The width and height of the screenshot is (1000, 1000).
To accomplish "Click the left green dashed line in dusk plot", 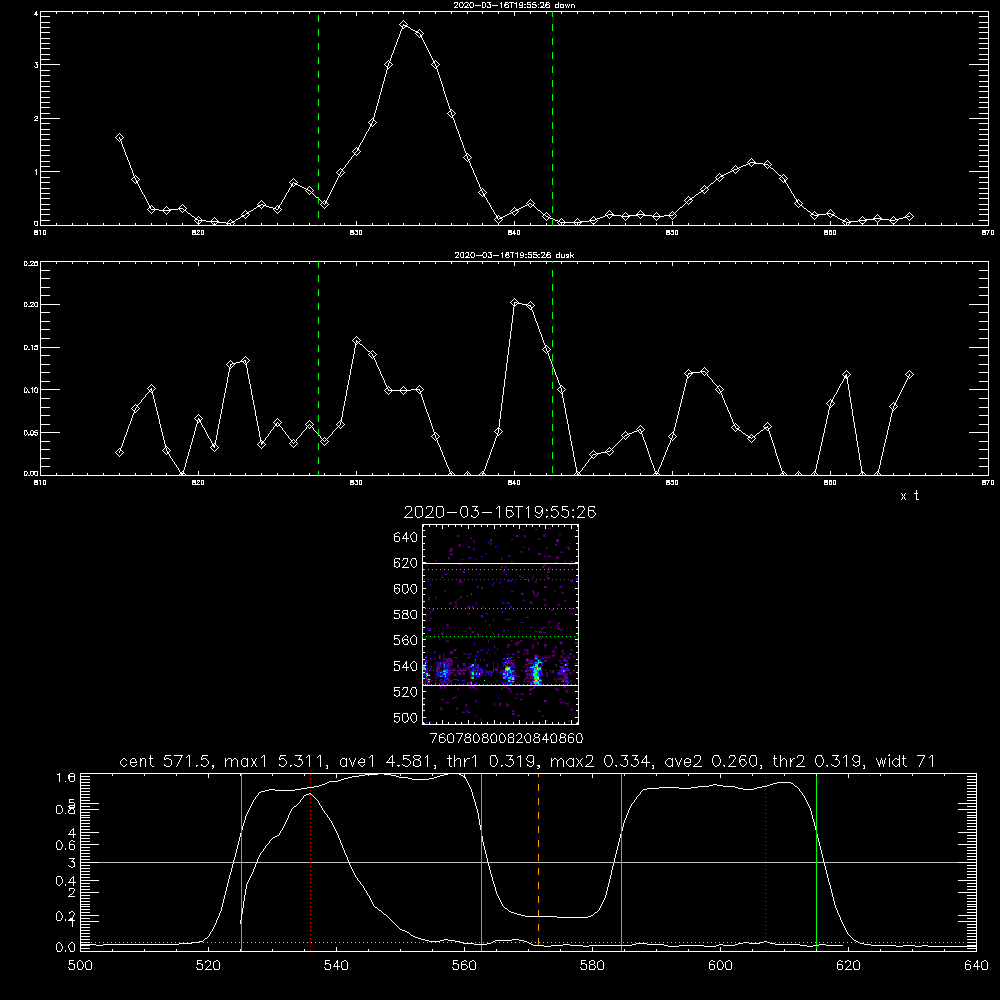I will click(318, 368).
